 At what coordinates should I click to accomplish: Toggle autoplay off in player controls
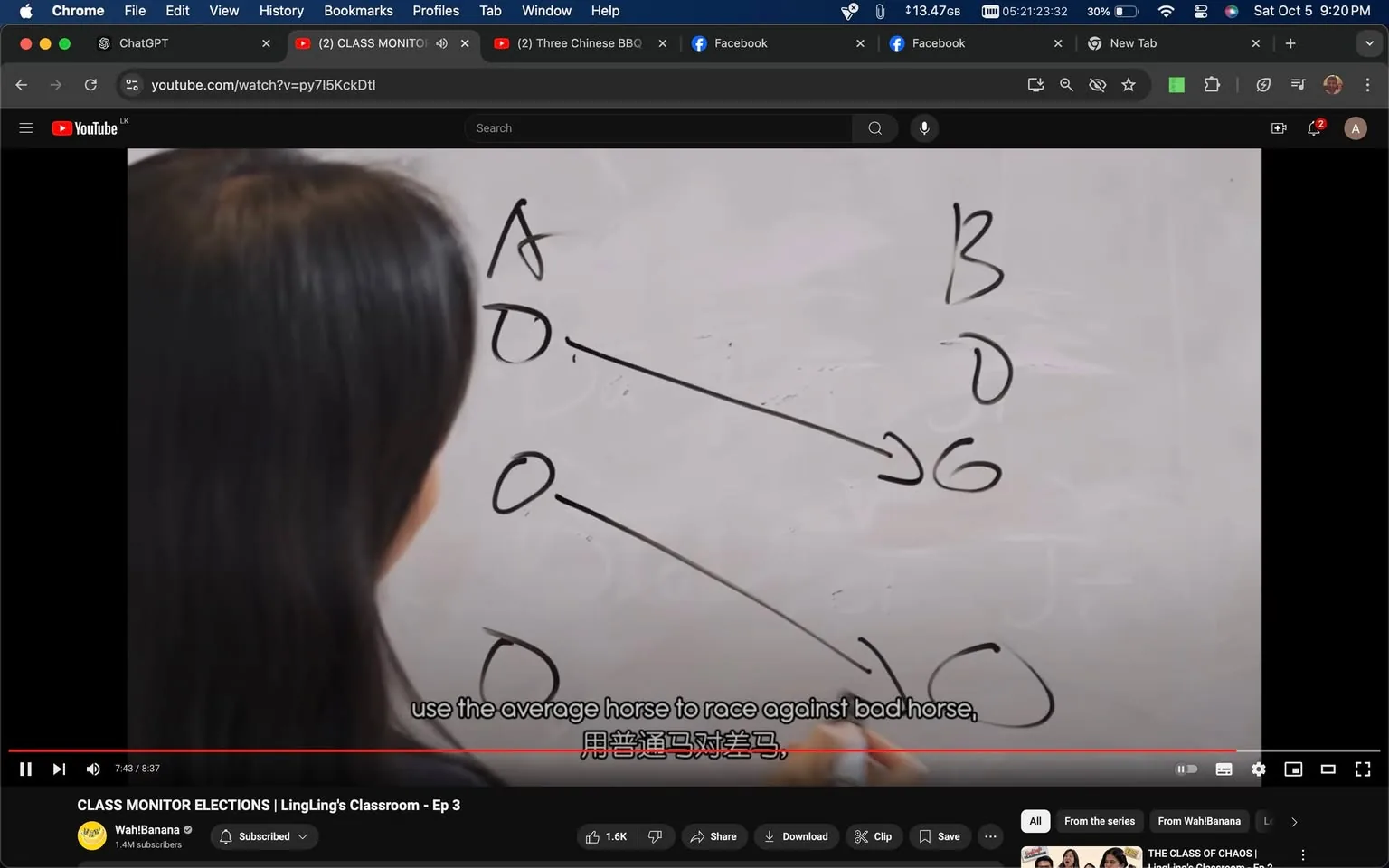[x=1186, y=769]
